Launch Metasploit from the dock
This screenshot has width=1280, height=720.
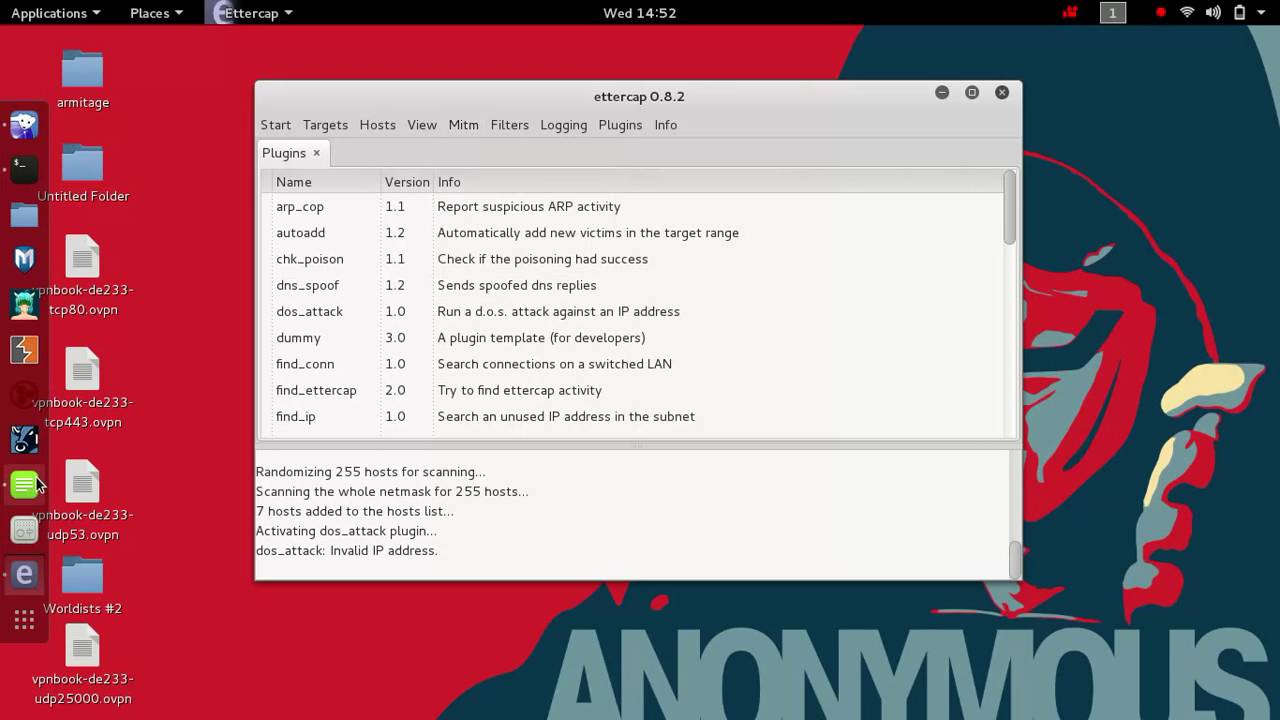(x=24, y=260)
